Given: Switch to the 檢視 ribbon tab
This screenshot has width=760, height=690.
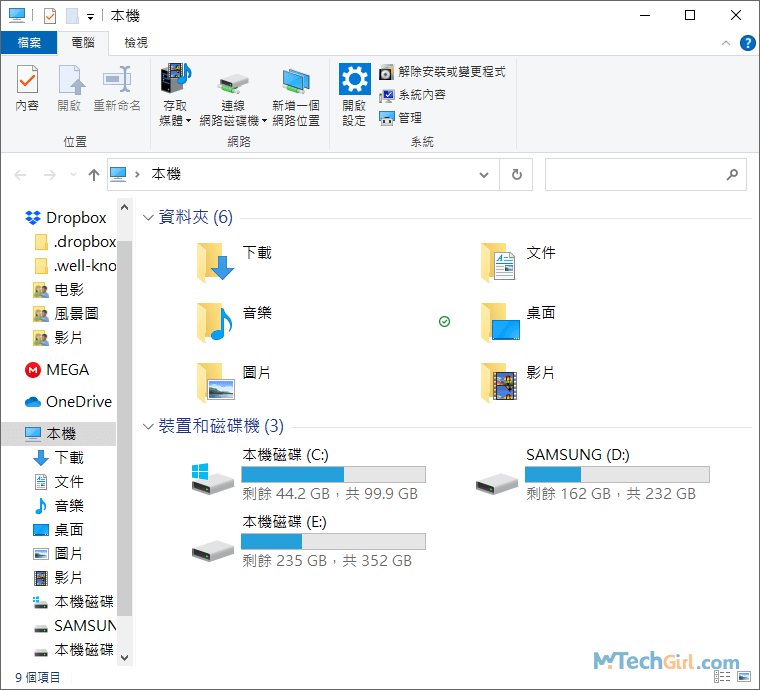Looking at the screenshot, I should (x=136, y=43).
